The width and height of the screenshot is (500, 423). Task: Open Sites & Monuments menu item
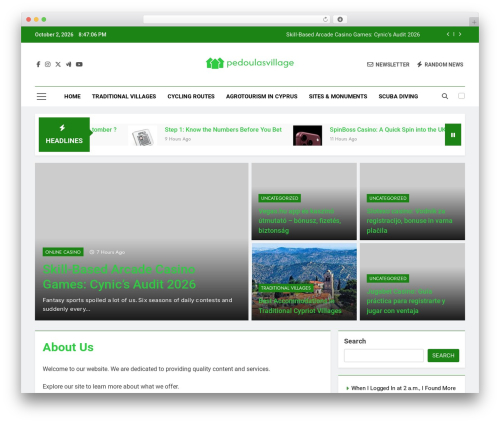click(338, 96)
